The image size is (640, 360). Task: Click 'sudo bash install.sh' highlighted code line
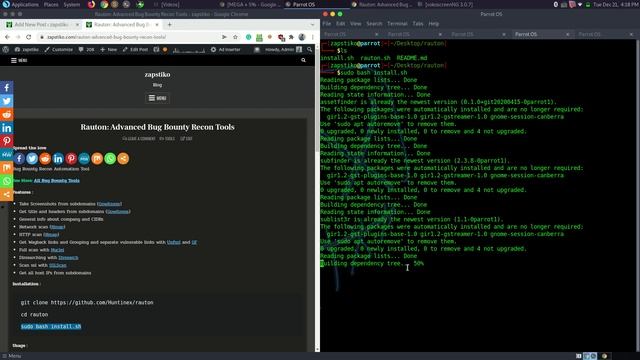51,327
